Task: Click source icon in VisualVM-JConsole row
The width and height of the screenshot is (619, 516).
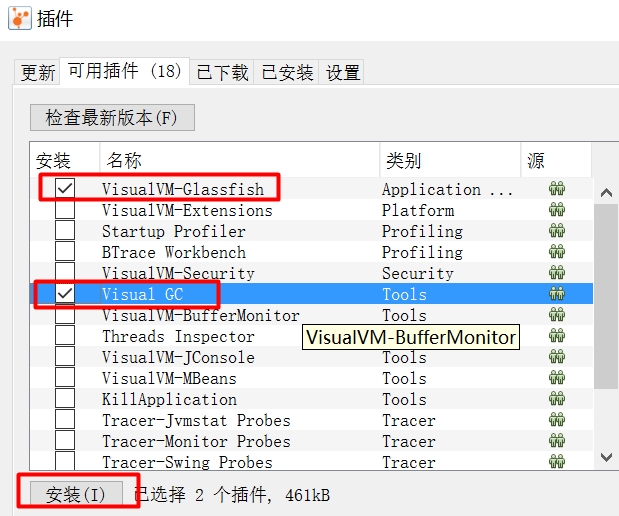Action: coord(557,357)
